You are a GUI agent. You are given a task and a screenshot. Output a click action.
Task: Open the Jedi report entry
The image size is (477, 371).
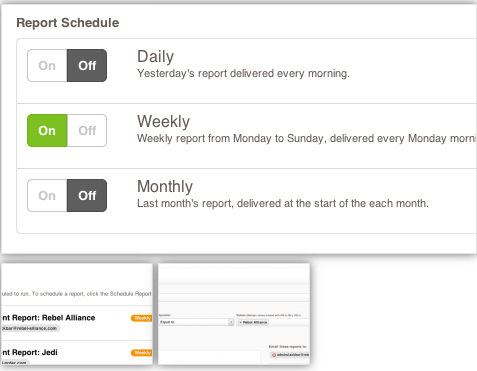[x=30, y=352]
